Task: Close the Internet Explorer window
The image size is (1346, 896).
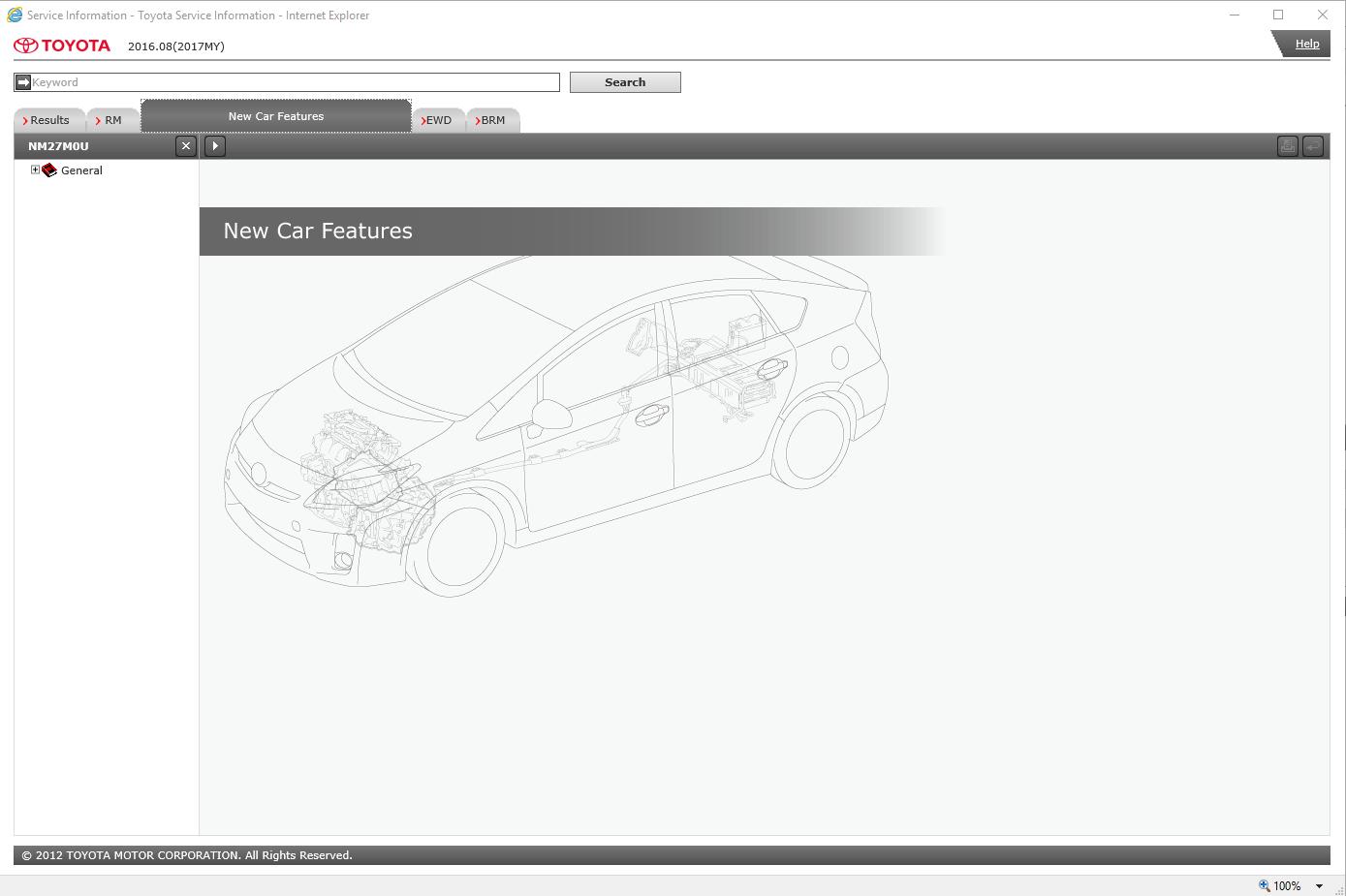Action: (1323, 15)
